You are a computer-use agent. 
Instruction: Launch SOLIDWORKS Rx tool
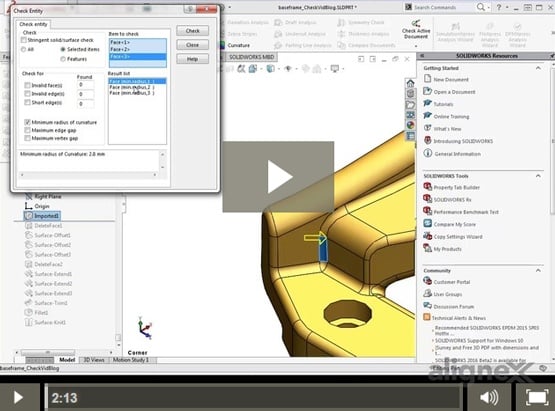click(447, 200)
